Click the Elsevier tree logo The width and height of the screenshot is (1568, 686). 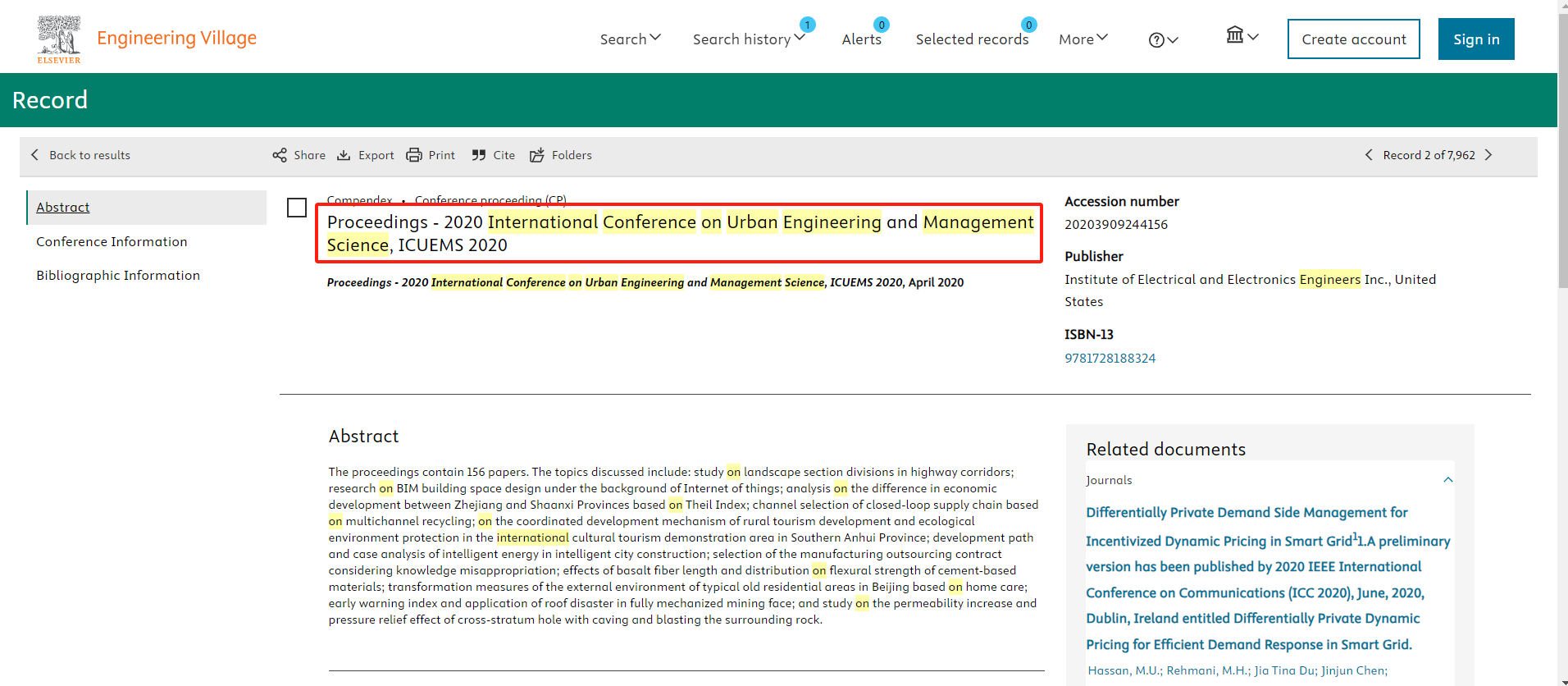tap(59, 39)
